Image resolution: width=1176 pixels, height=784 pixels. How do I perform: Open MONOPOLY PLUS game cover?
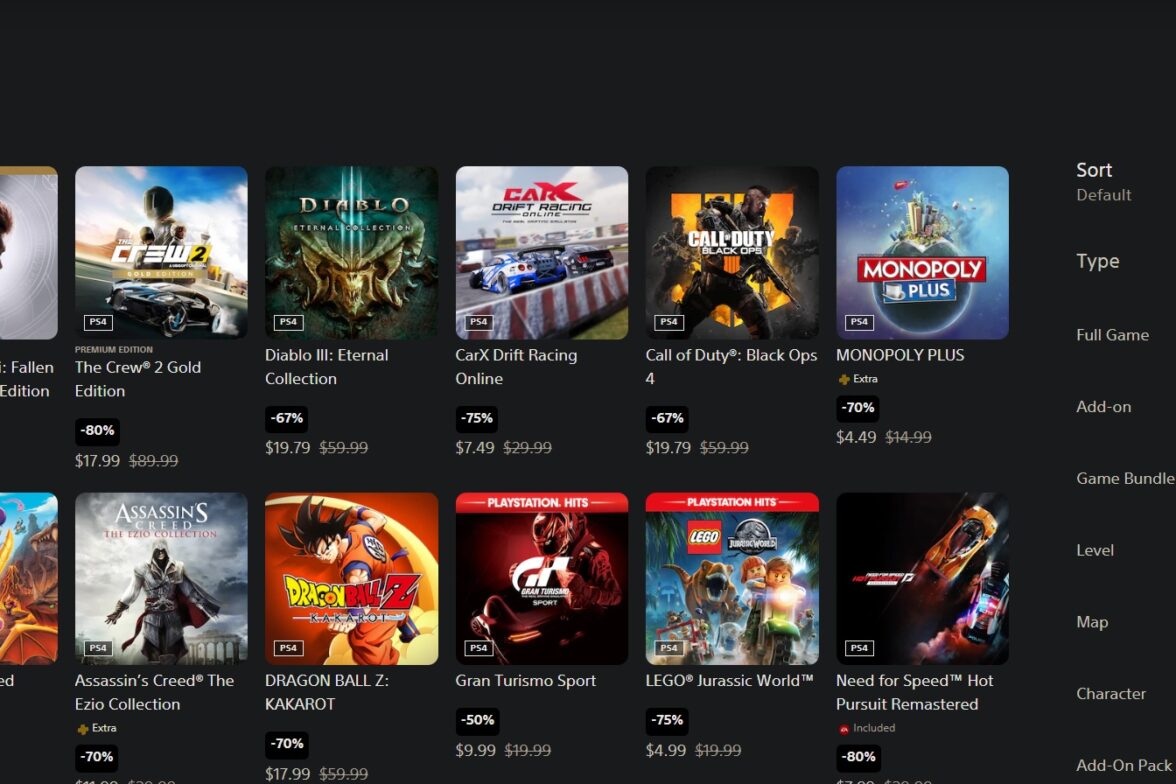pos(922,252)
